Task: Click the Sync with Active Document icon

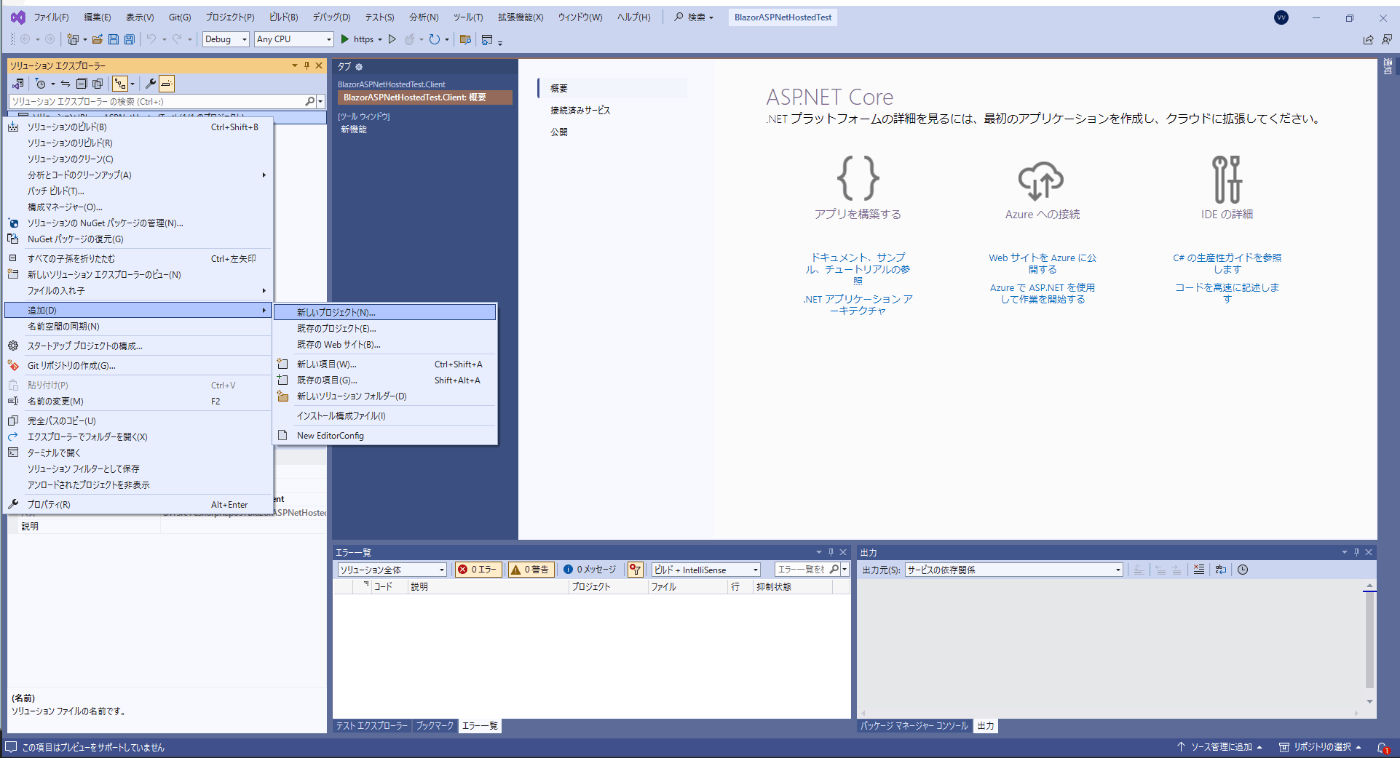Action: 66,84
